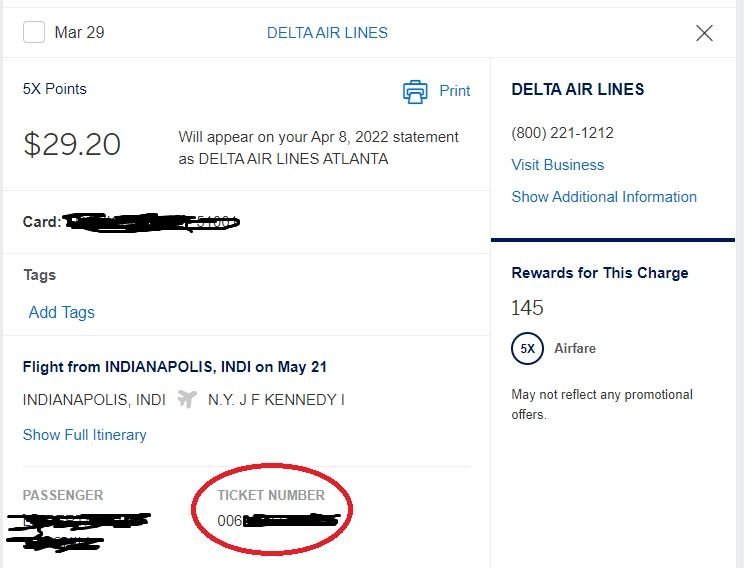Tick the checkbox next to Mar 29

click(34, 32)
